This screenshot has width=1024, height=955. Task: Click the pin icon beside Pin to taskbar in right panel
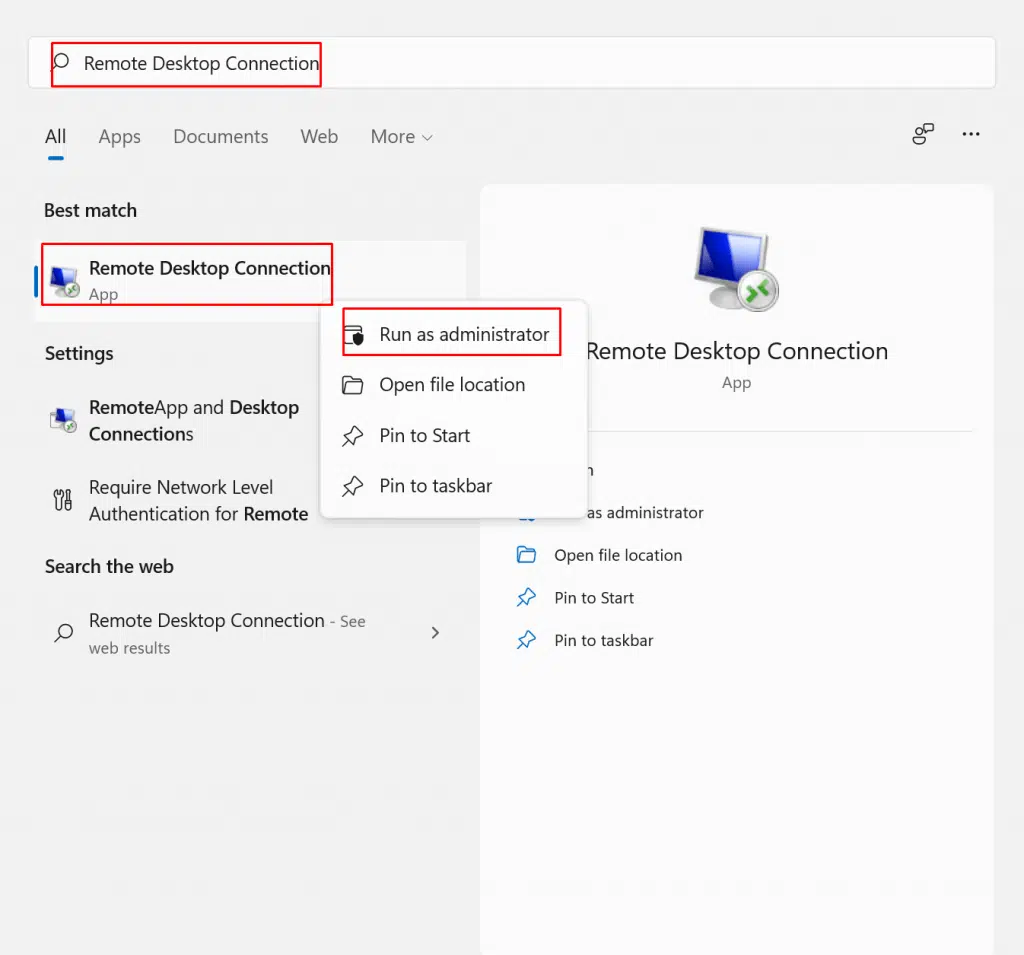click(526, 641)
